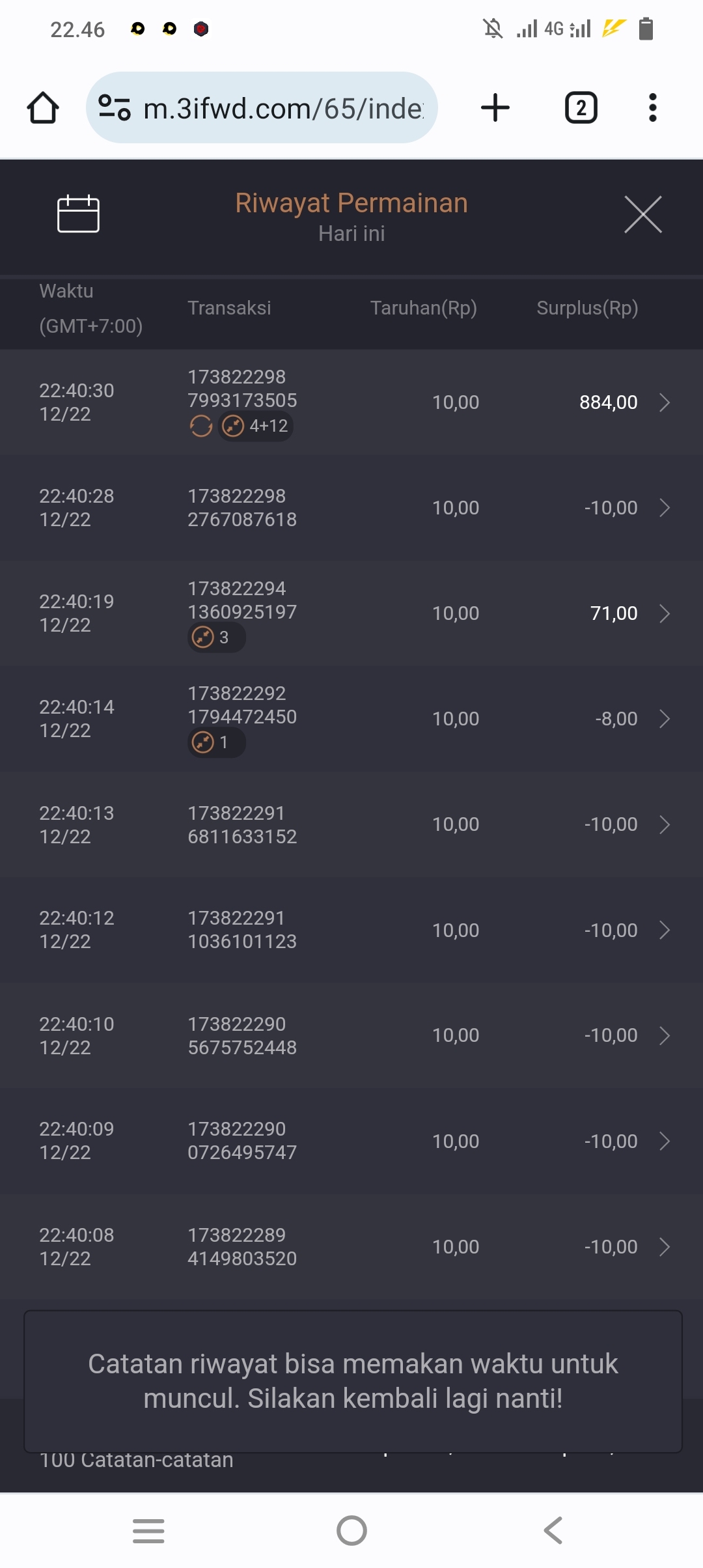Open the Android recent apps menu
The image size is (703, 1568).
148,1530
